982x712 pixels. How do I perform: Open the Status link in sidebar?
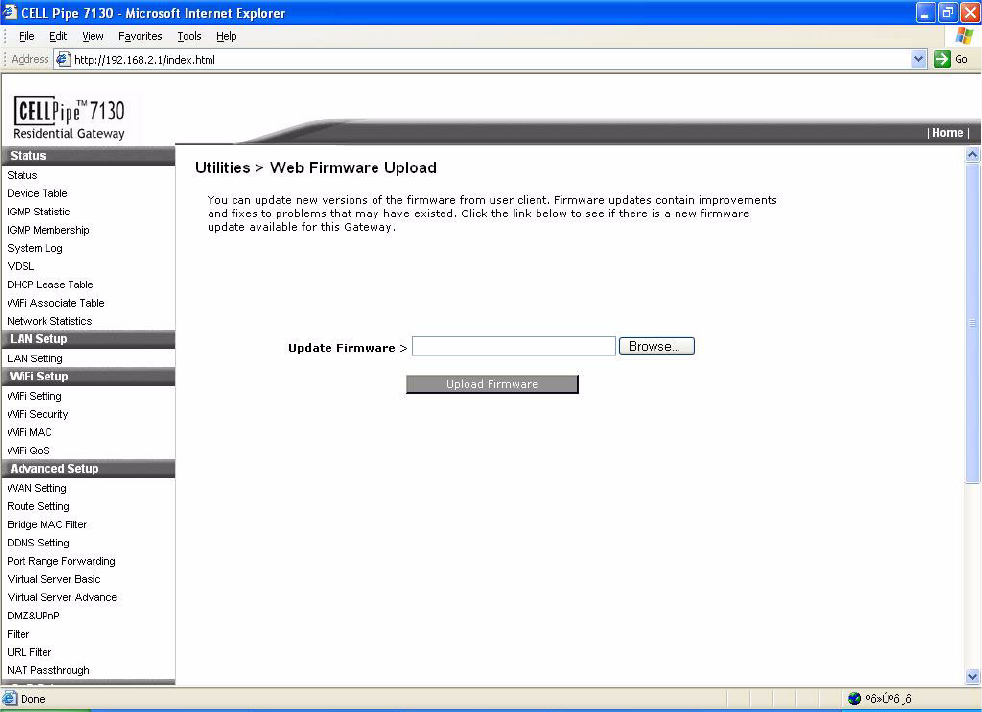(x=23, y=175)
